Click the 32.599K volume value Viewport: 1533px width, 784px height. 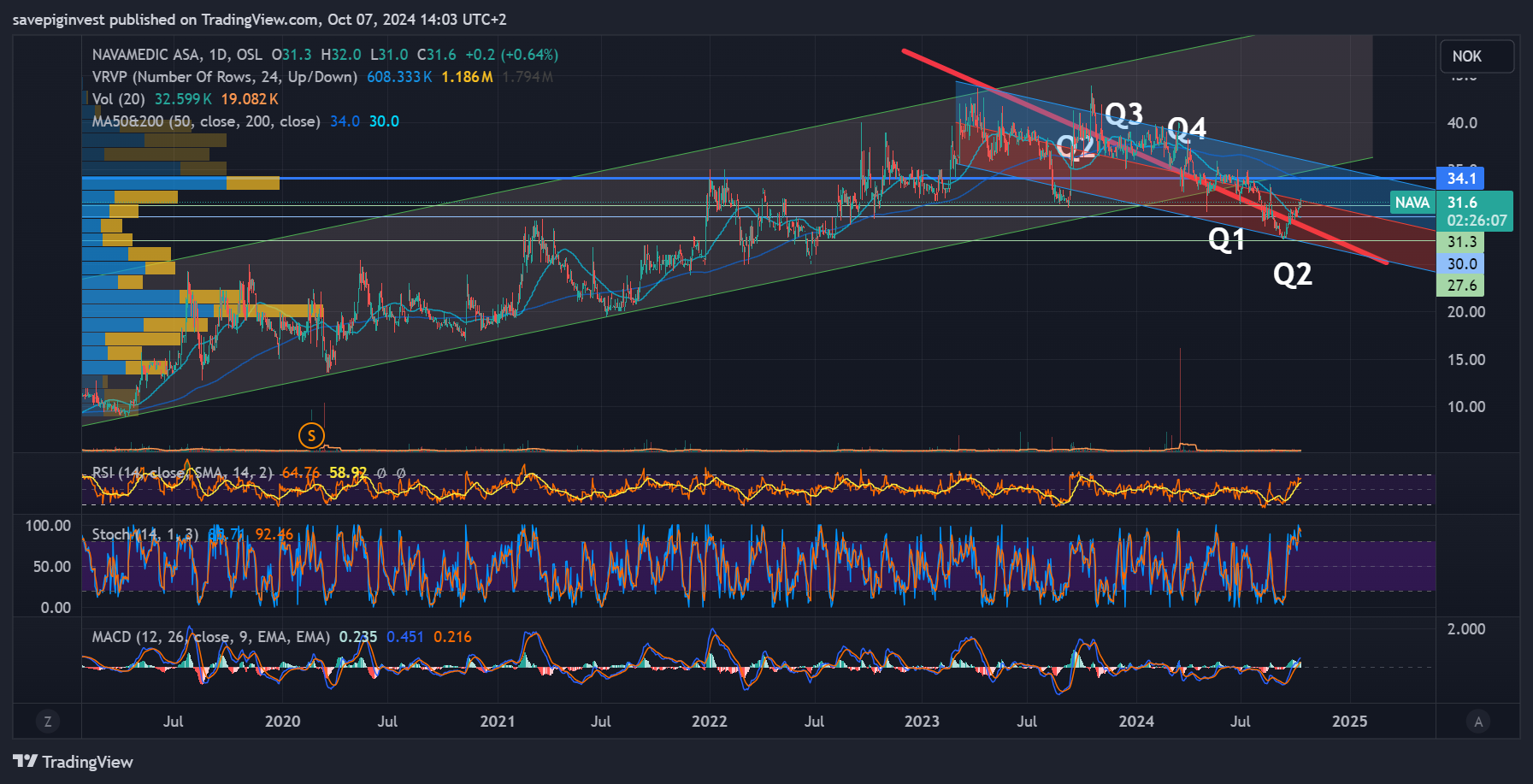[183, 99]
